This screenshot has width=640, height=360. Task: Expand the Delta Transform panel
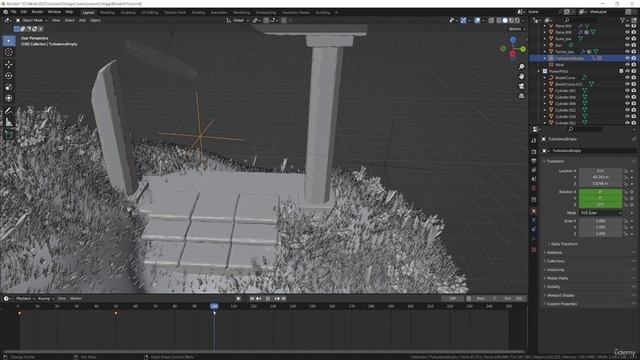coord(564,244)
